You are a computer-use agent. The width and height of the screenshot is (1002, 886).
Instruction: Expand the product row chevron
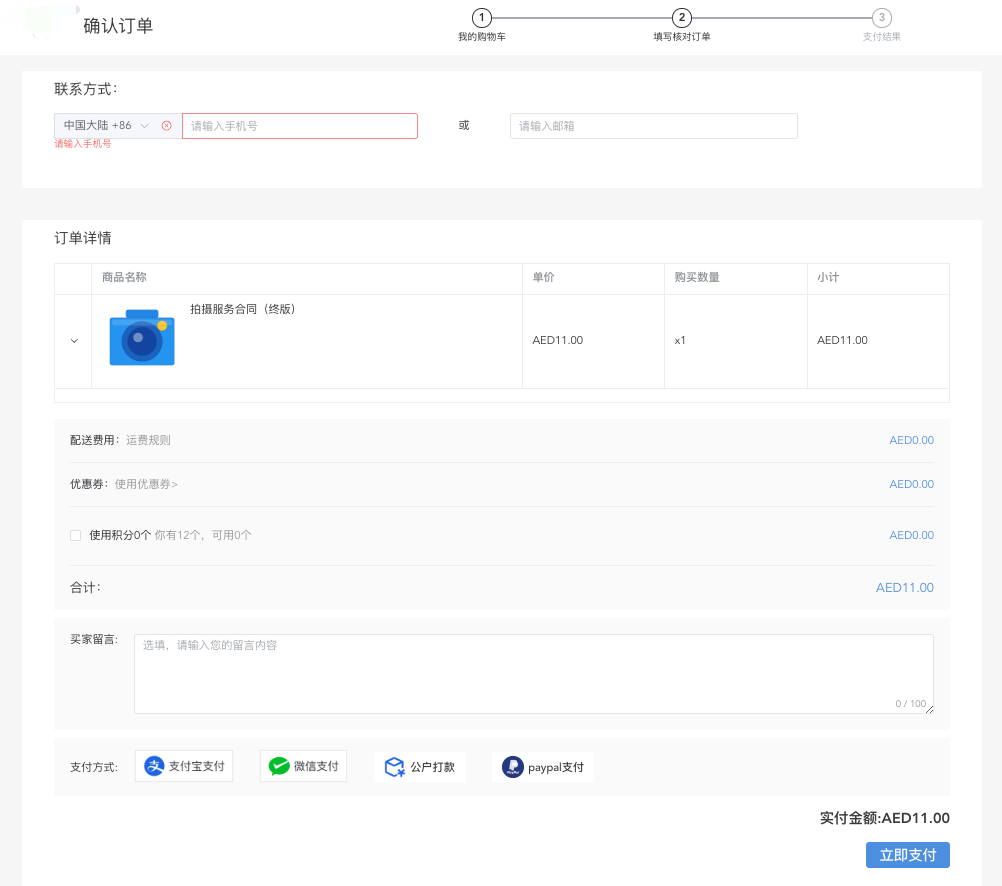coord(74,341)
